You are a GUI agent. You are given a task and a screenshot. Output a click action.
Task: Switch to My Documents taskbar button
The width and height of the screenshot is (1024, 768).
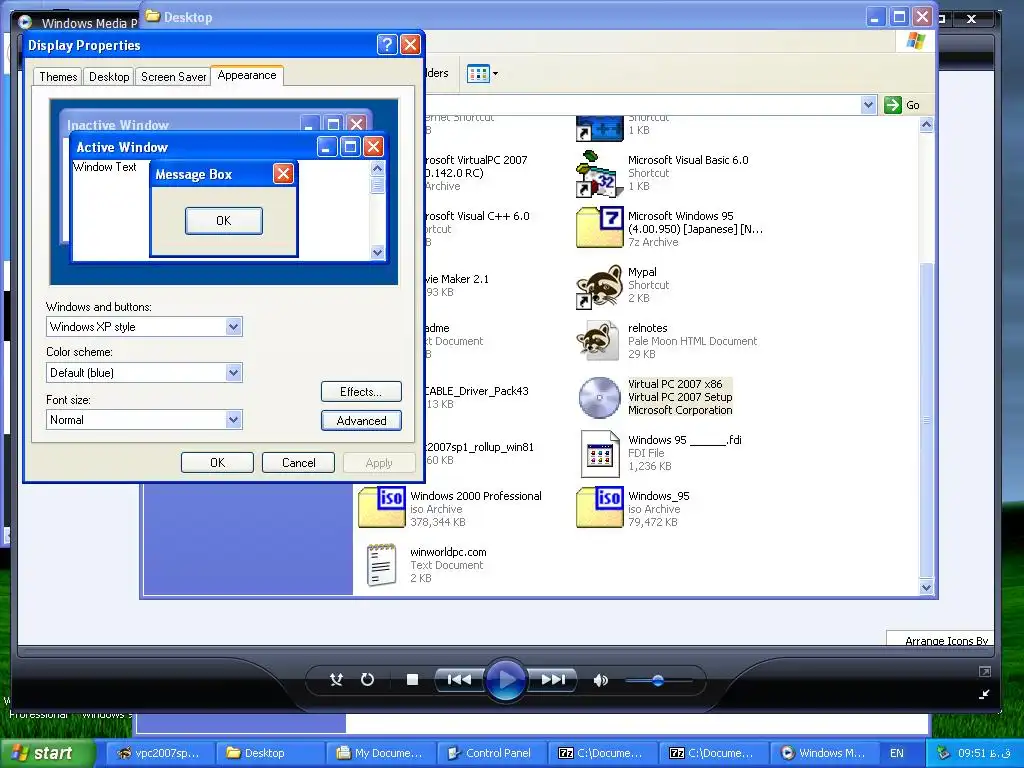click(379, 753)
